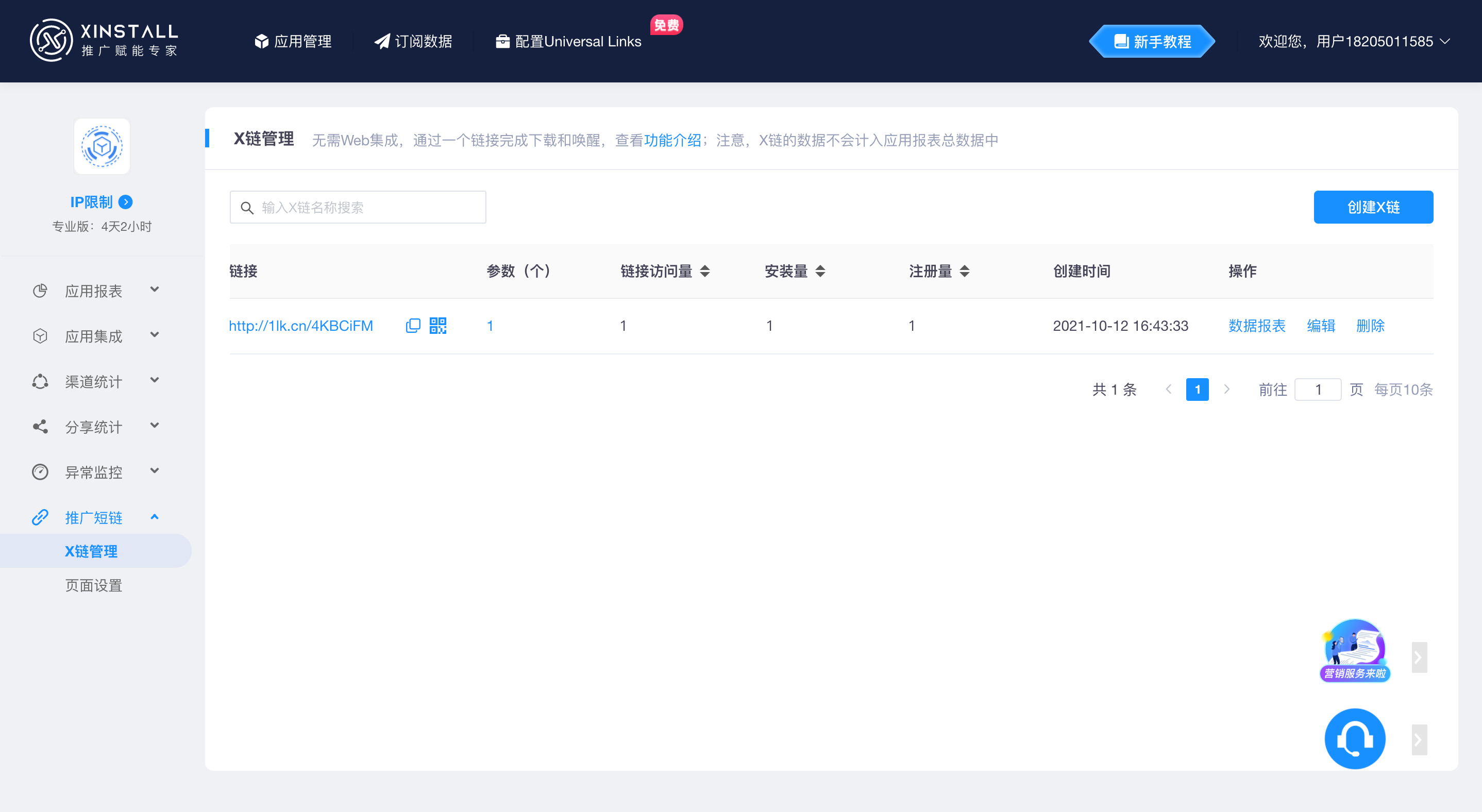Viewport: 1482px width, 812px height.
Task: Sort by 安装量 column arrows
Action: tap(820, 272)
